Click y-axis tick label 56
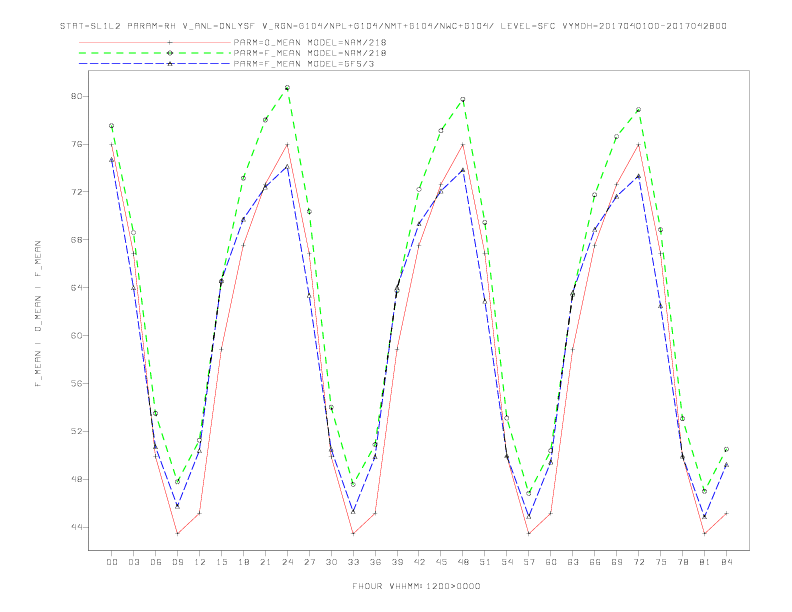The width and height of the screenshot is (792, 612). pos(76,383)
